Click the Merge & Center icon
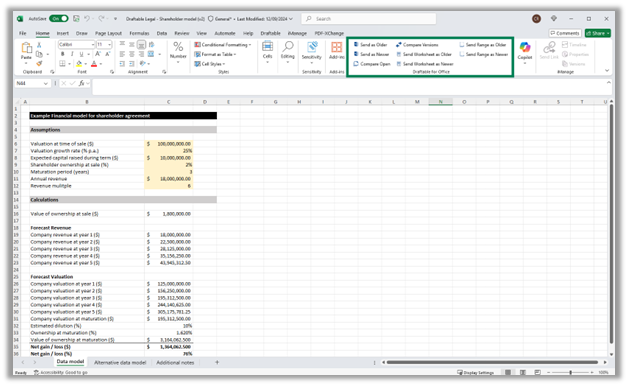 pyautogui.click(x=151, y=54)
